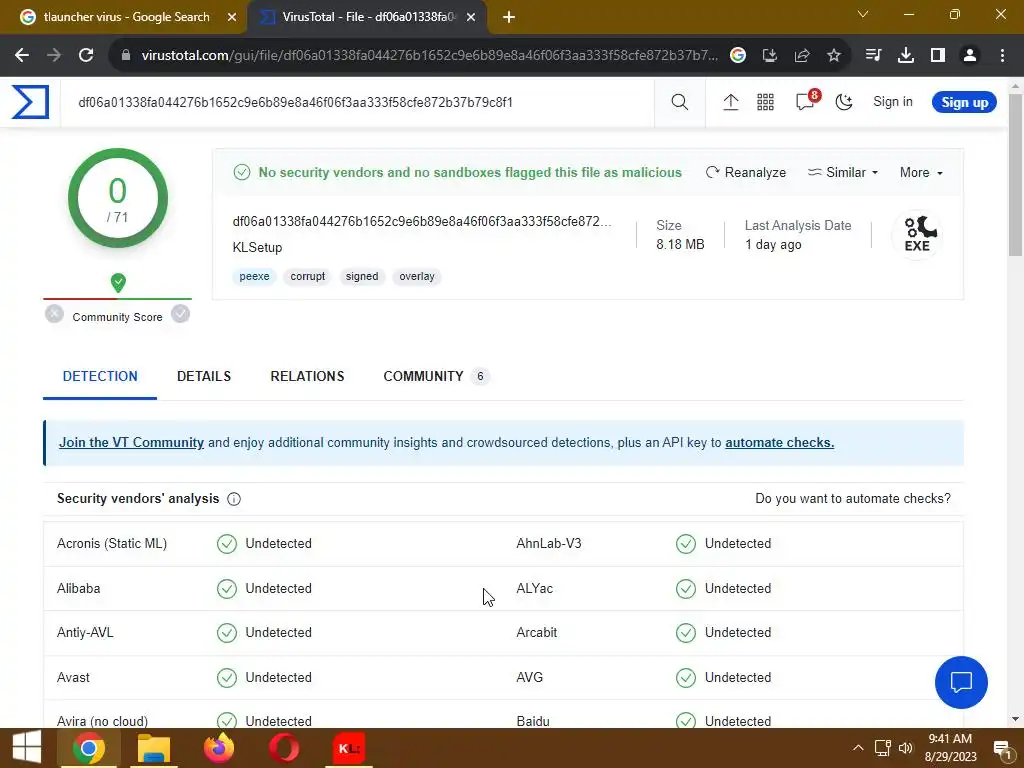This screenshot has width=1024, height=768.
Task: Click the Acronis (Static ML) vendor name
Action: [112, 543]
